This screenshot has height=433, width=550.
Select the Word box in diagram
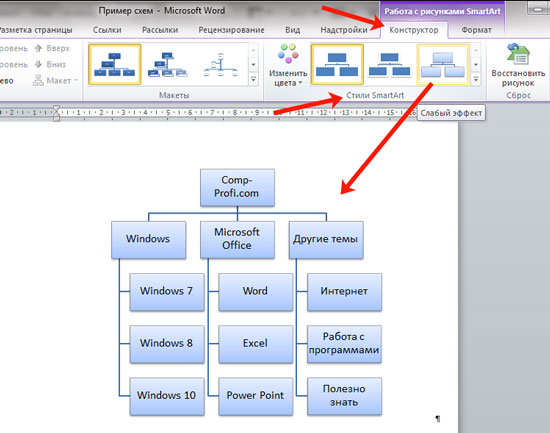[255, 292]
